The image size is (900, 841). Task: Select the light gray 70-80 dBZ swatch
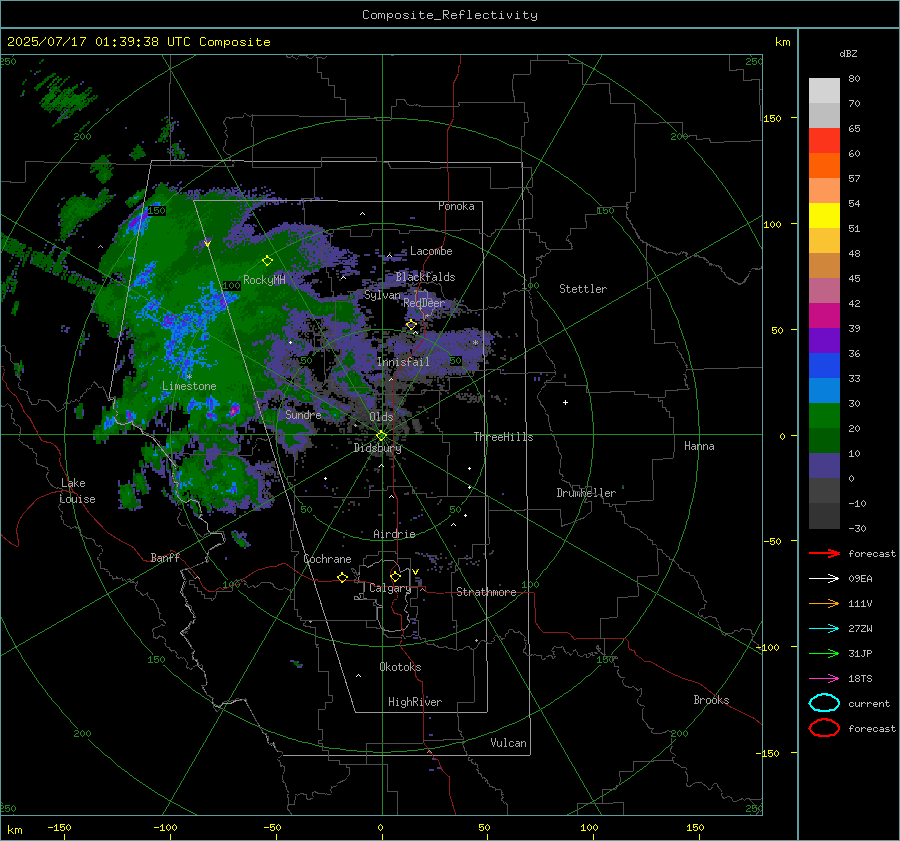click(824, 90)
